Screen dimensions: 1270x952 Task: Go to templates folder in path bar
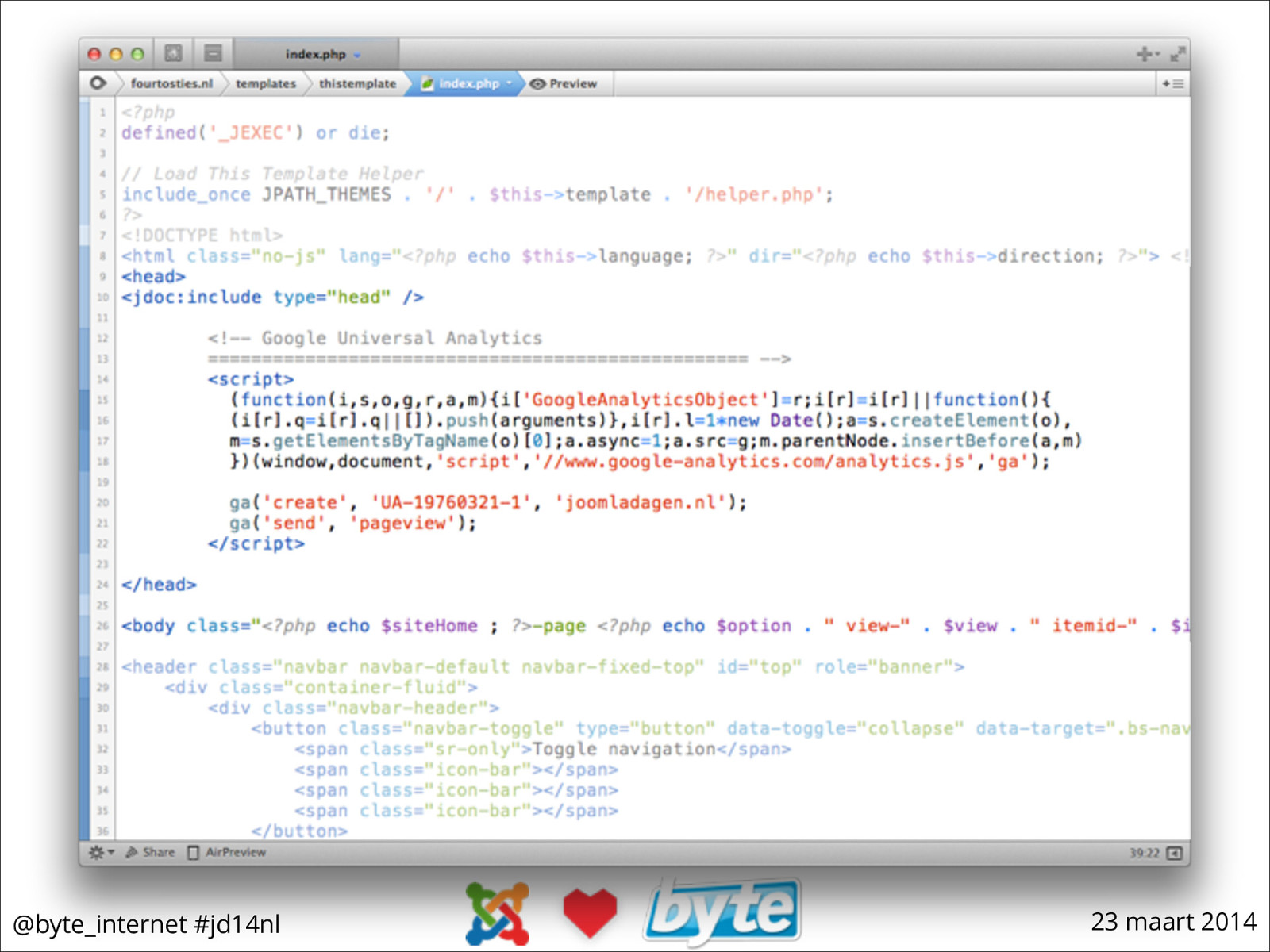pos(266,83)
